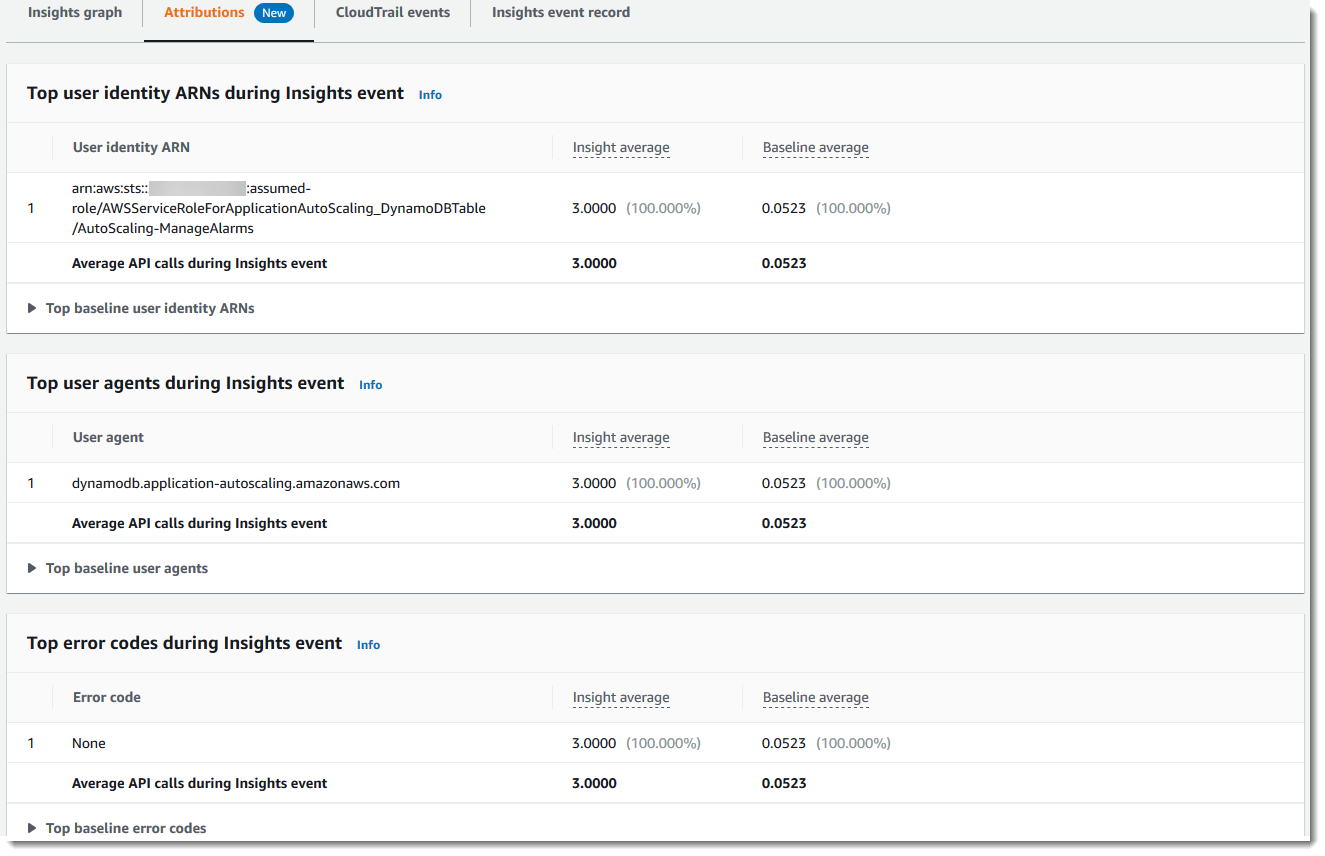This screenshot has width=1325, height=856.
Task: Open Info link for Top error codes
Action: tap(368, 645)
